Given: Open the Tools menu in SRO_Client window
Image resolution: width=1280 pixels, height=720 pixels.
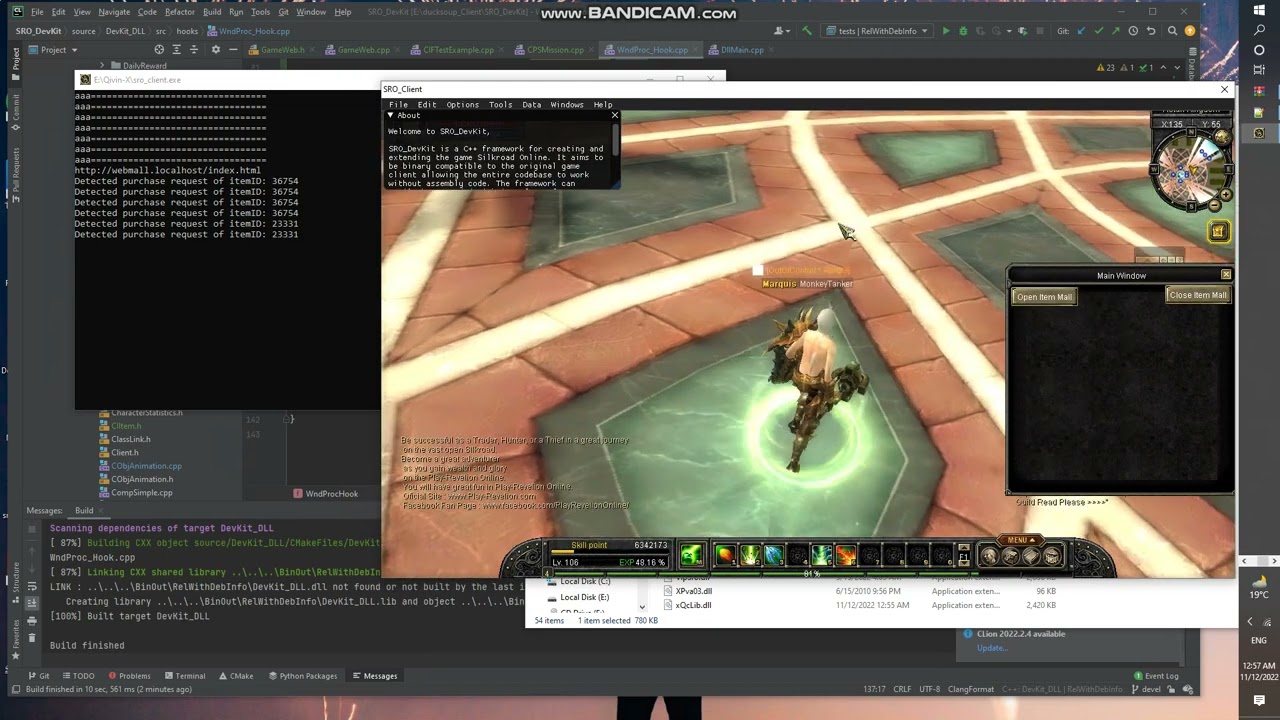Looking at the screenshot, I should [500, 105].
